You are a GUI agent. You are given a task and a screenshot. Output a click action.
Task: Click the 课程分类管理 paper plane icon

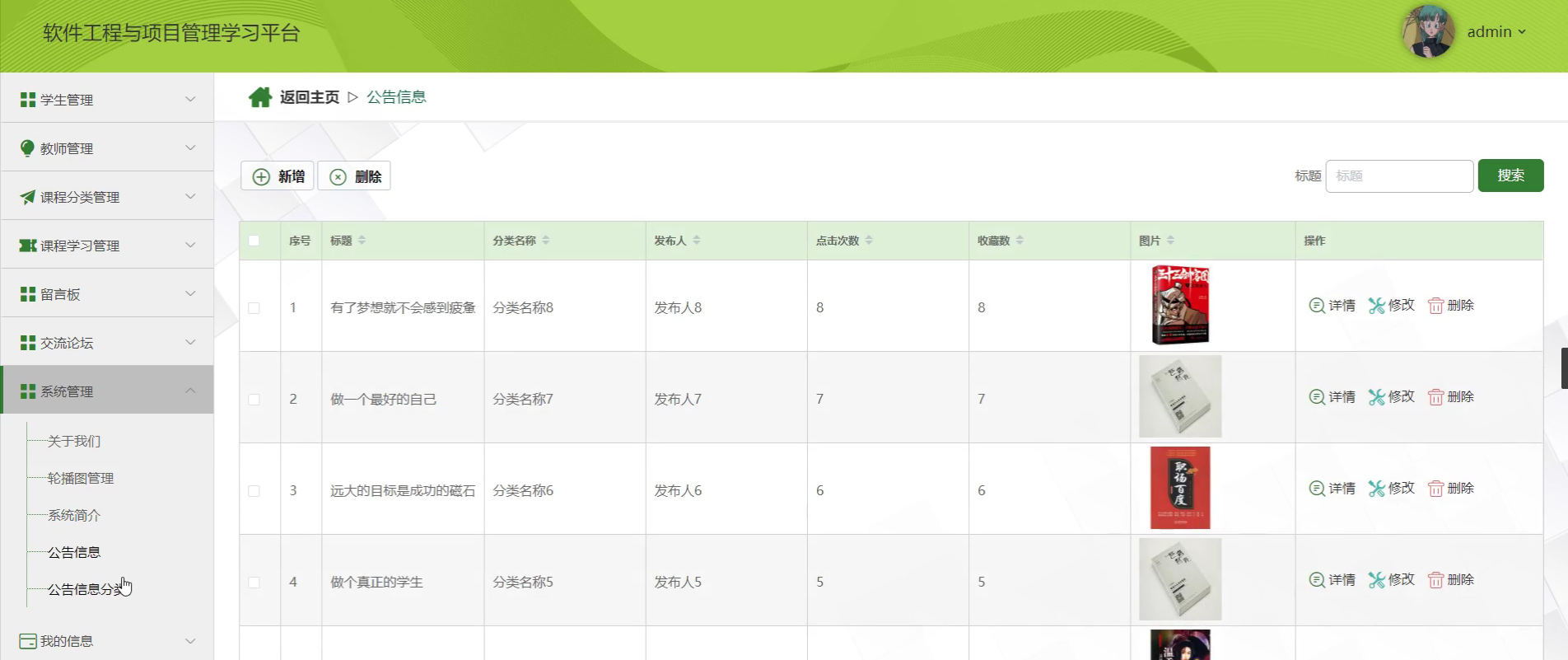click(28, 197)
